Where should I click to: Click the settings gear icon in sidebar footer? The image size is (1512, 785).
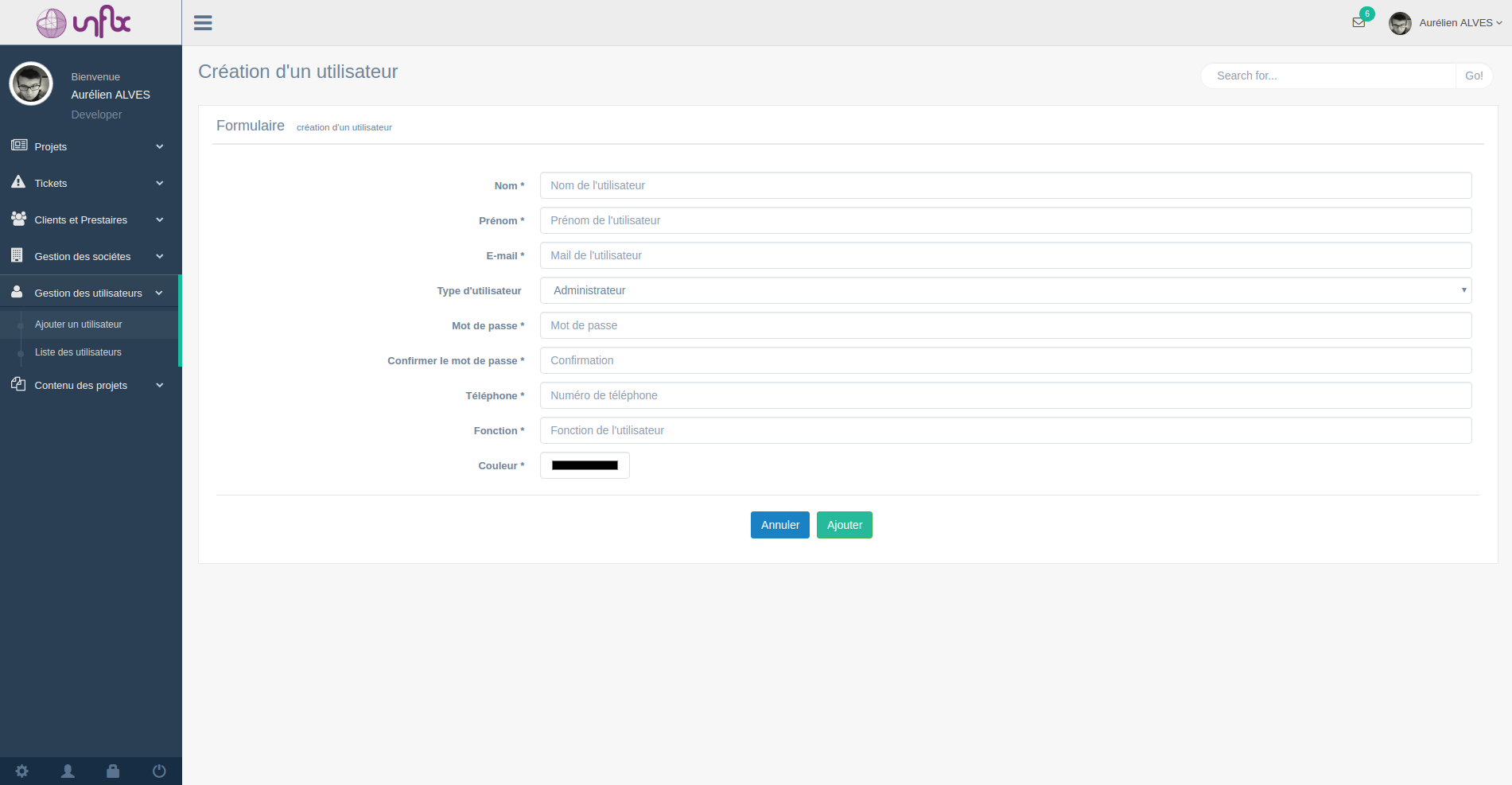(x=22, y=771)
